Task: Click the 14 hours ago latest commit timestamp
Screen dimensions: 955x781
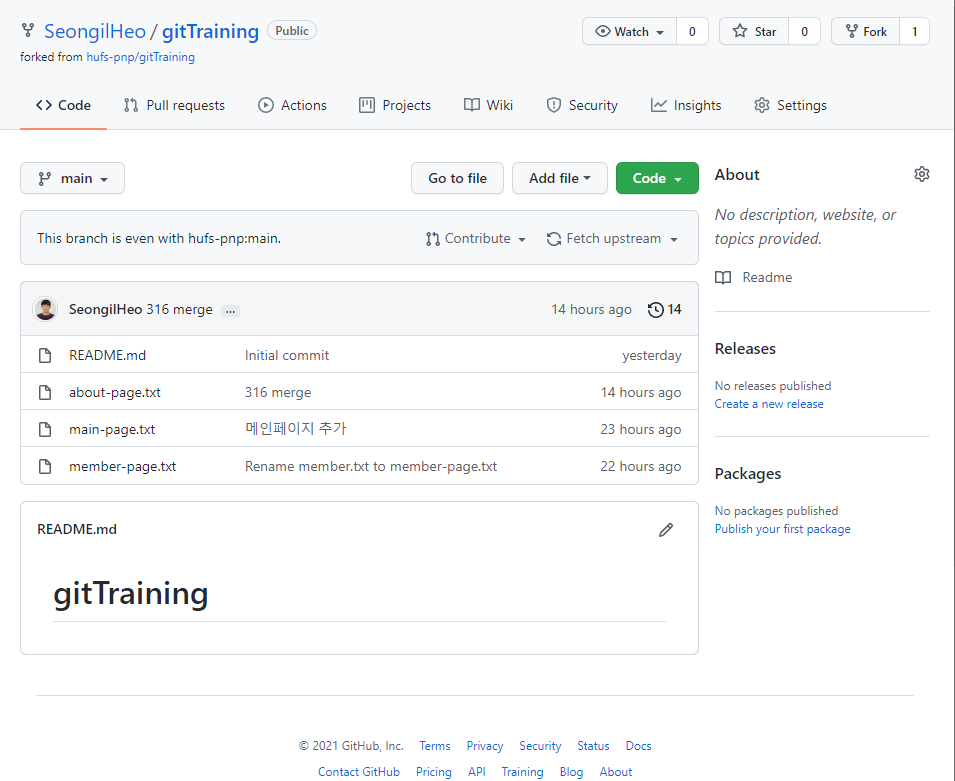Action: click(x=591, y=309)
